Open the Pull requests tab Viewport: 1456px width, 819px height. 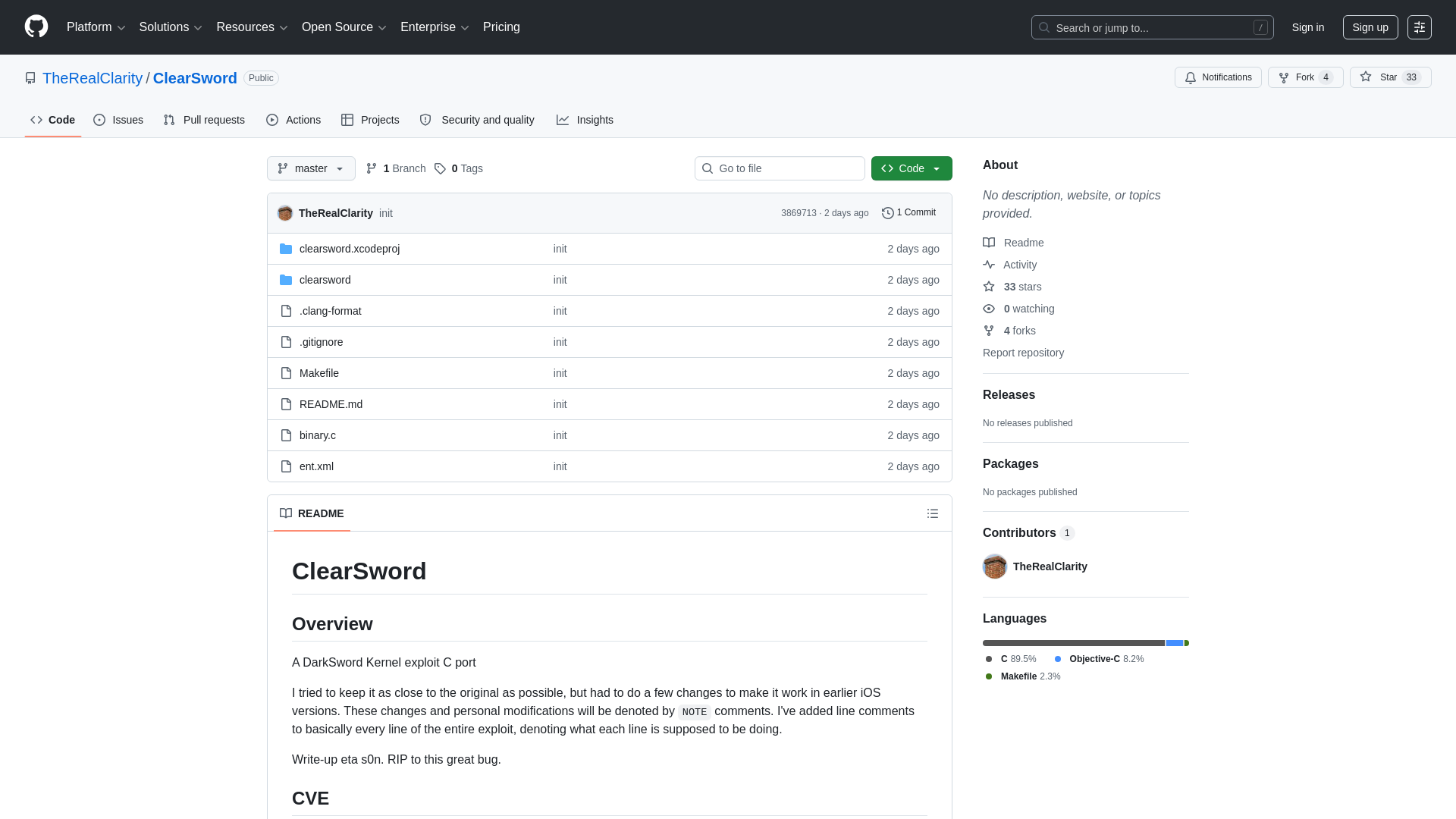[204, 120]
